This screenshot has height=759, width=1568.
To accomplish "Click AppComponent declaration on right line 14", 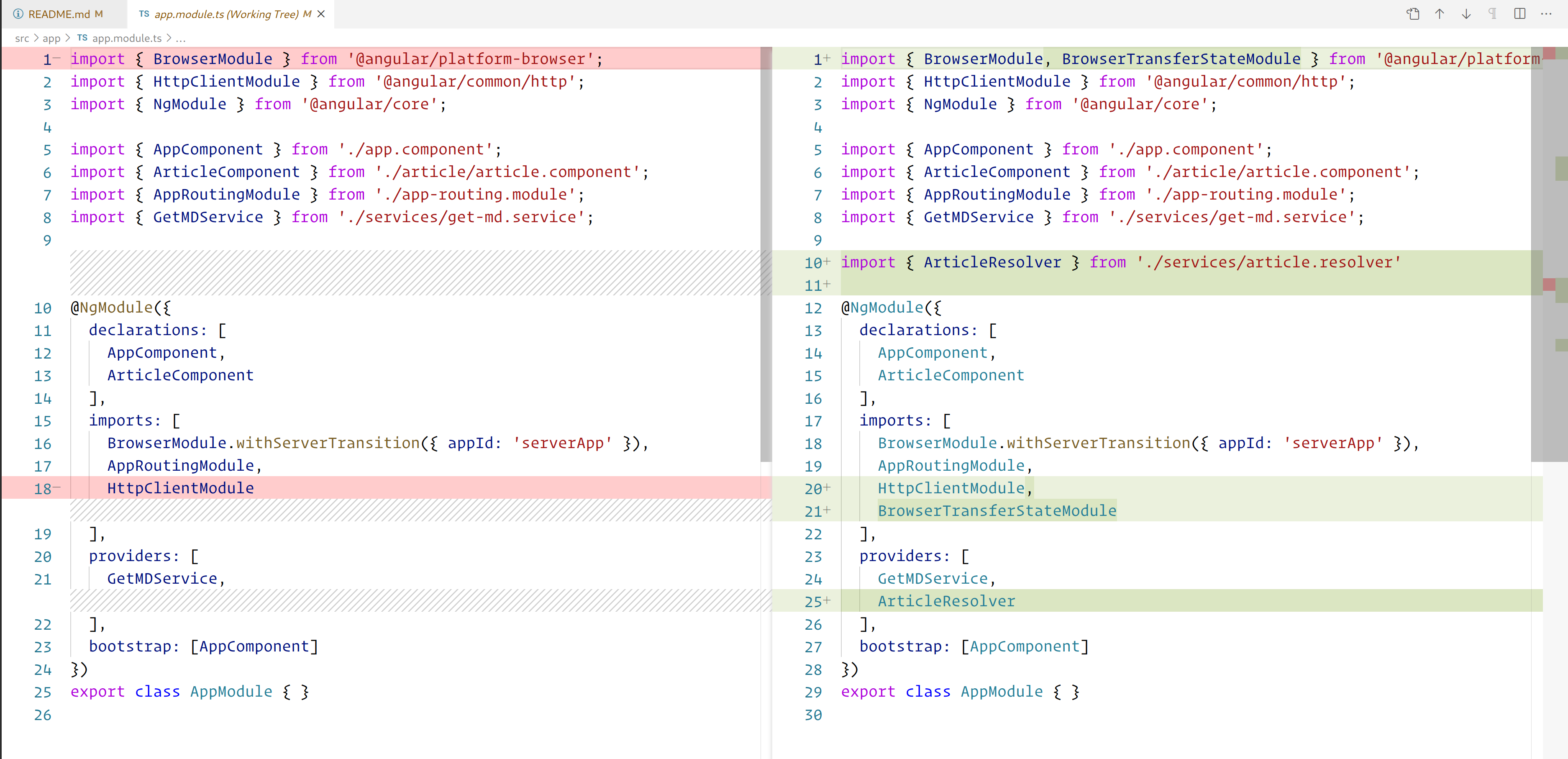I will (x=937, y=353).
